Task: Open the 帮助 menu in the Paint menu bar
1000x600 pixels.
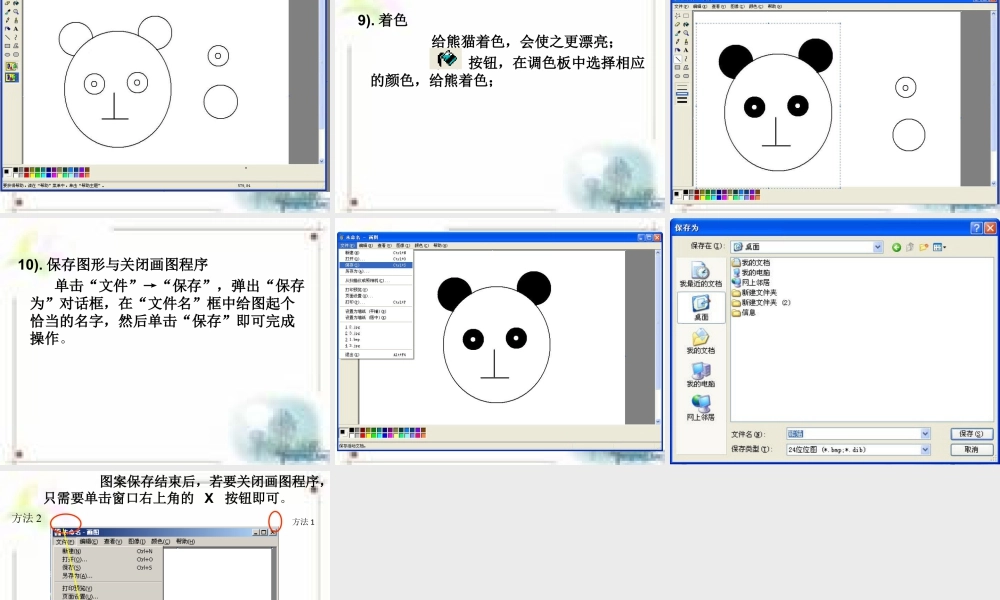Action: click(772, 4)
